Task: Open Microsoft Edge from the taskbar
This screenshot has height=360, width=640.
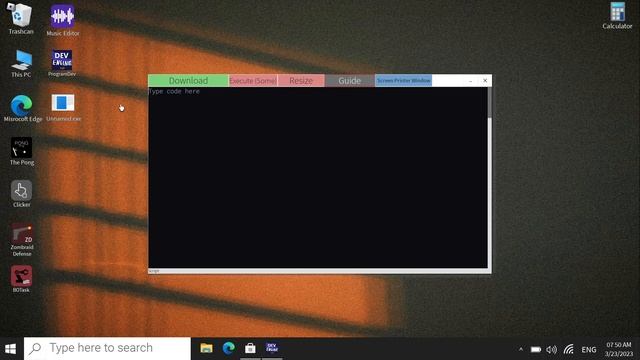Action: click(x=229, y=348)
